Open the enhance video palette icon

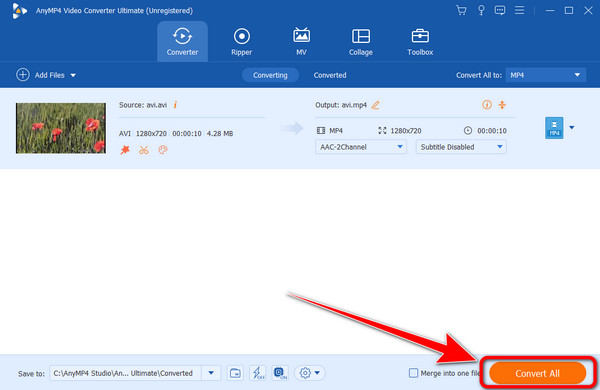pyautogui.click(x=163, y=150)
